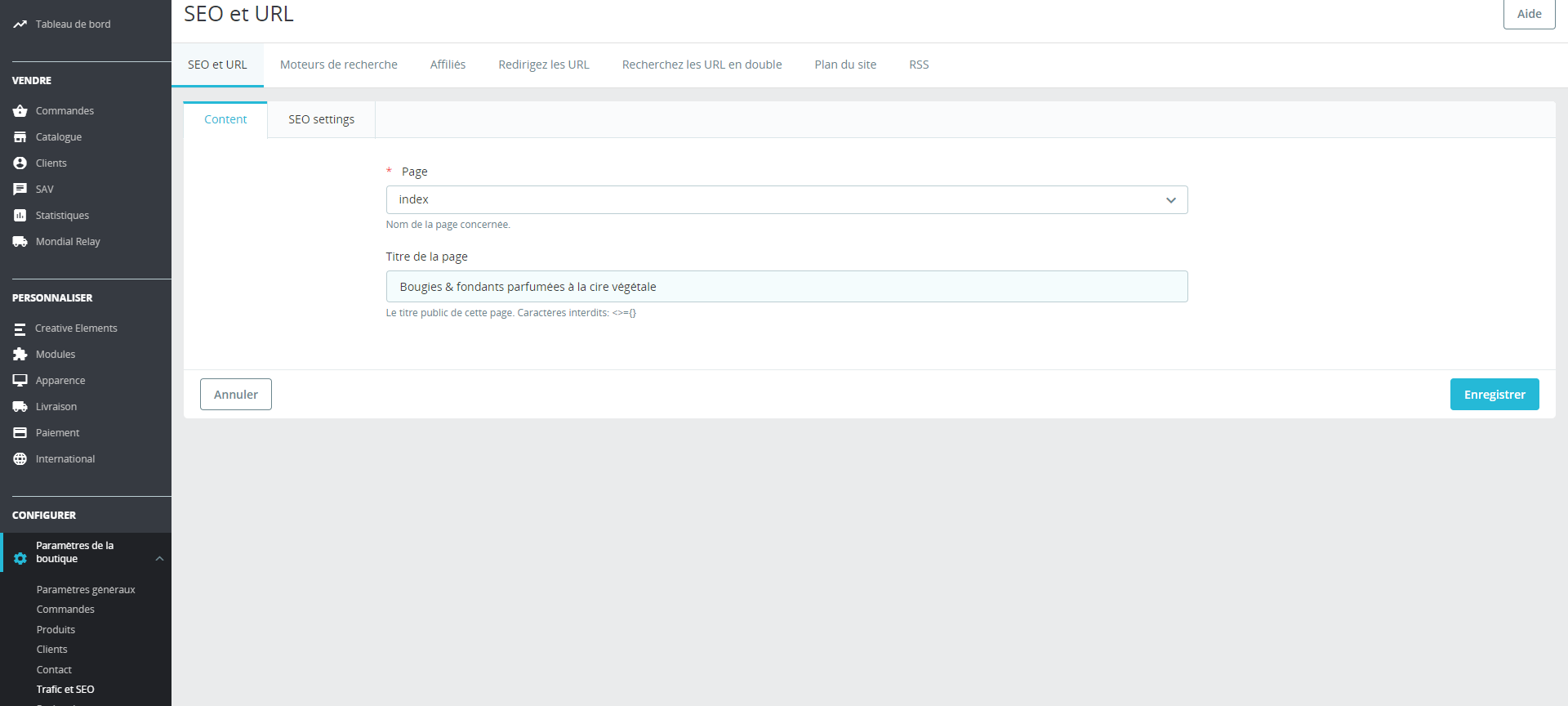The width and height of the screenshot is (1568, 706).
Task: Click the Annuler button
Action: click(236, 395)
